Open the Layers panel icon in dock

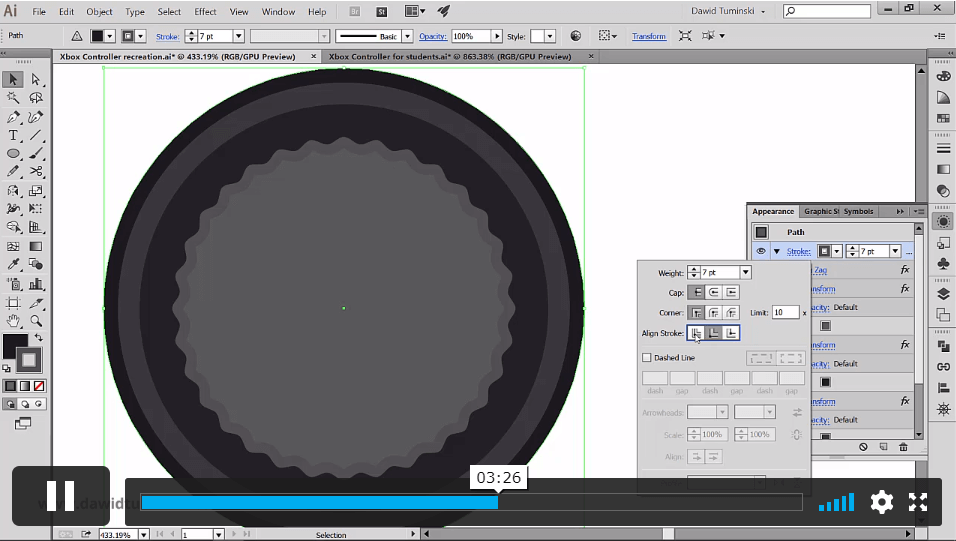[943, 294]
